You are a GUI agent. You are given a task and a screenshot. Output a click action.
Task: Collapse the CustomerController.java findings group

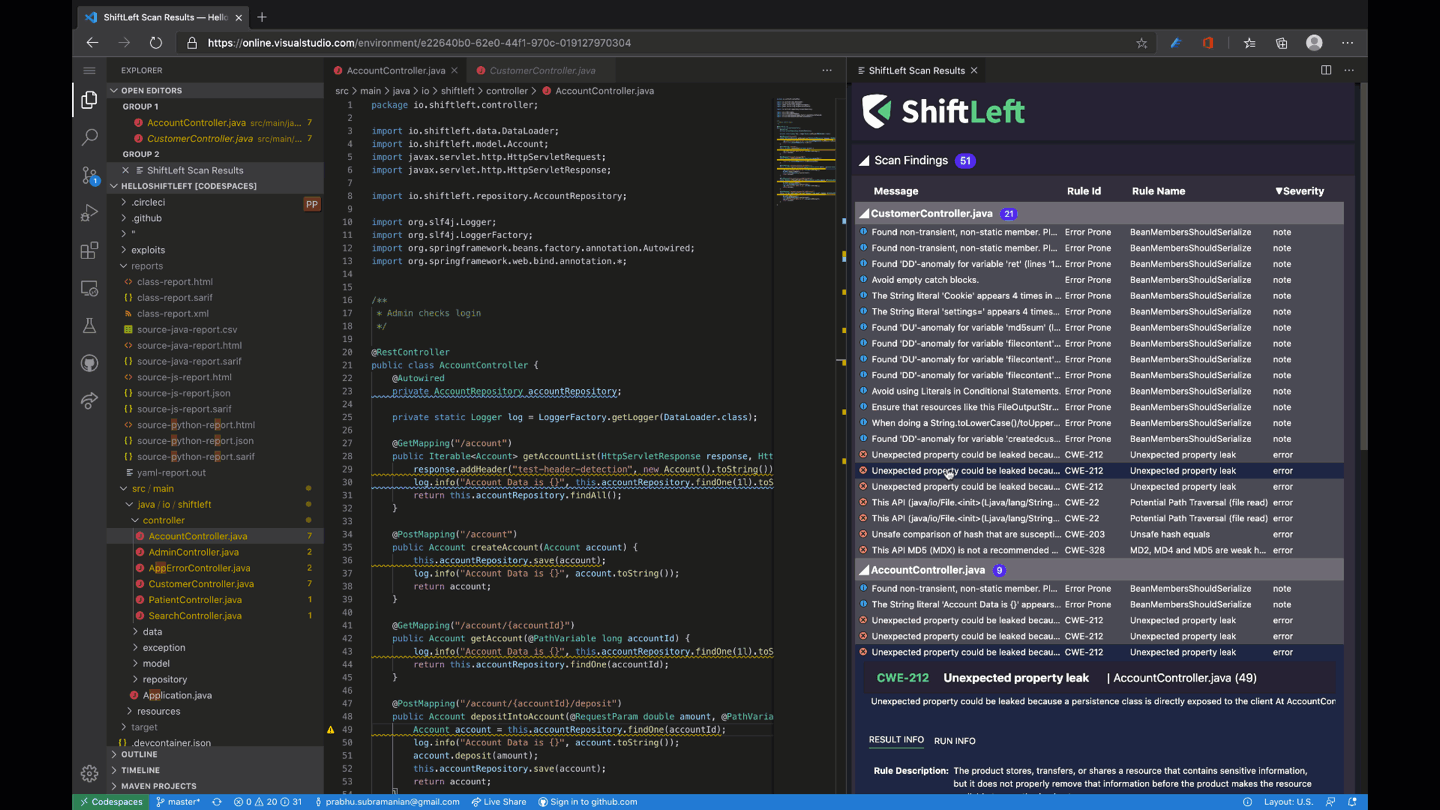864,214
